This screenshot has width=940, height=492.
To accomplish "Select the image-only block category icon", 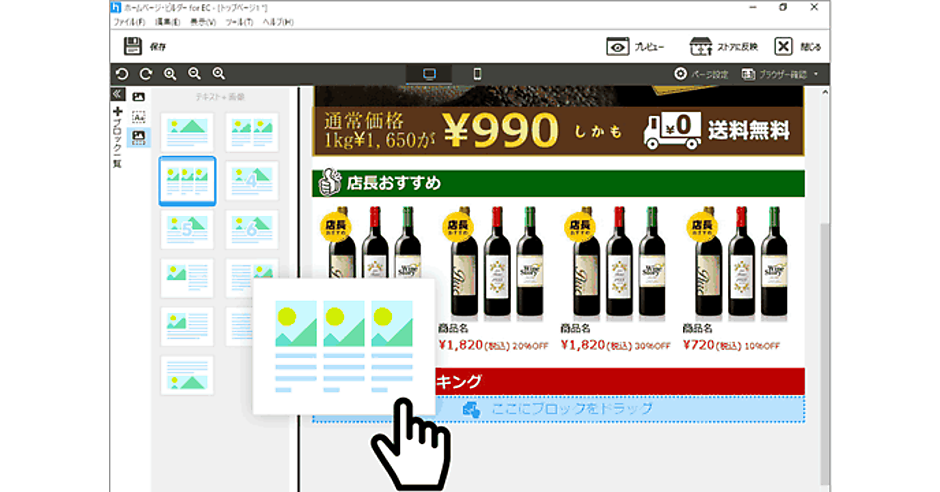I will (139, 97).
